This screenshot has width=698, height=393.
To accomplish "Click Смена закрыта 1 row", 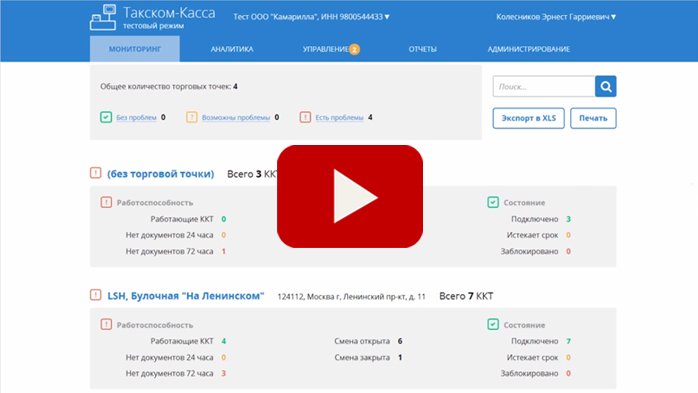I will [x=369, y=357].
